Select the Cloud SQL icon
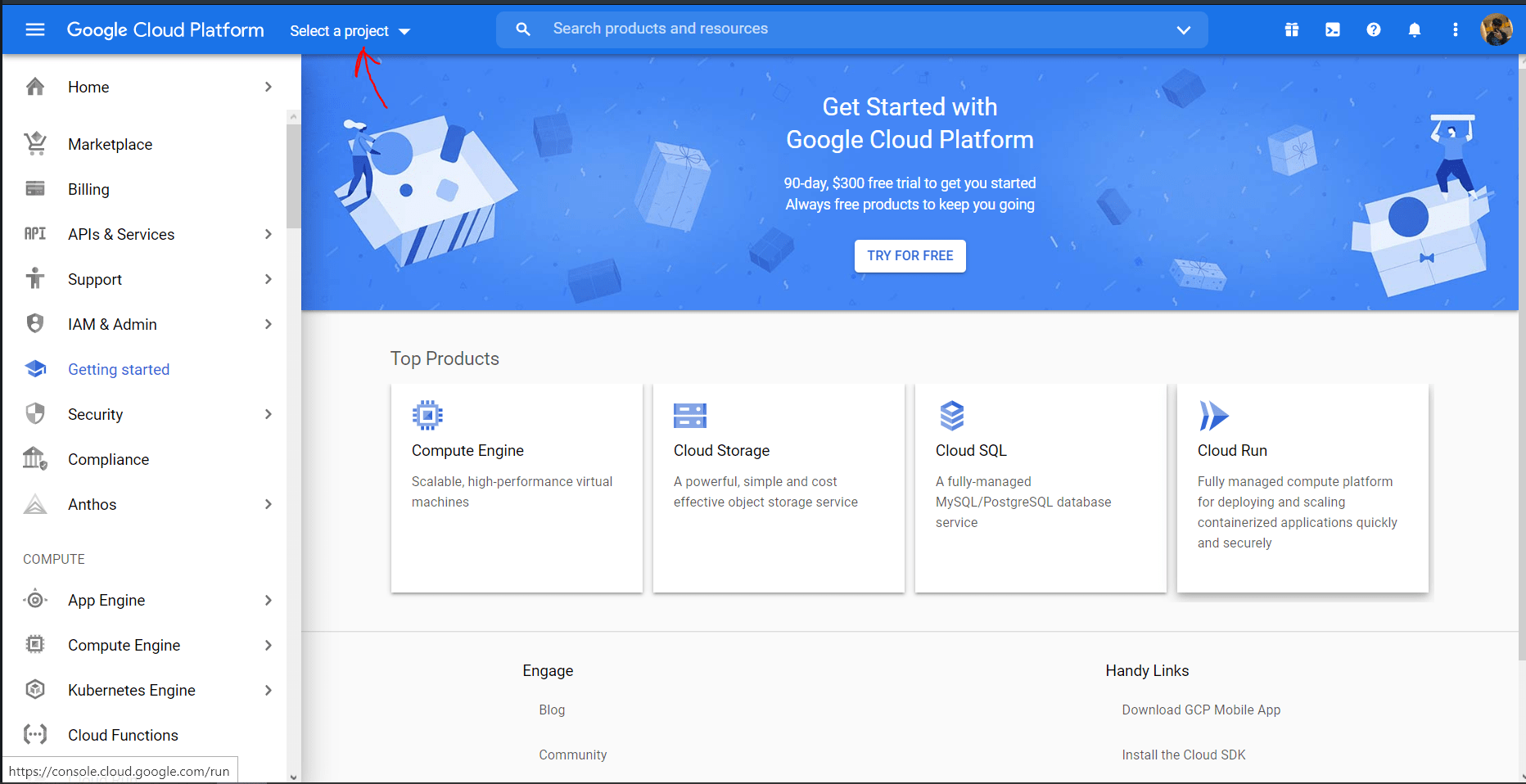The image size is (1526, 784). pyautogui.click(x=952, y=415)
